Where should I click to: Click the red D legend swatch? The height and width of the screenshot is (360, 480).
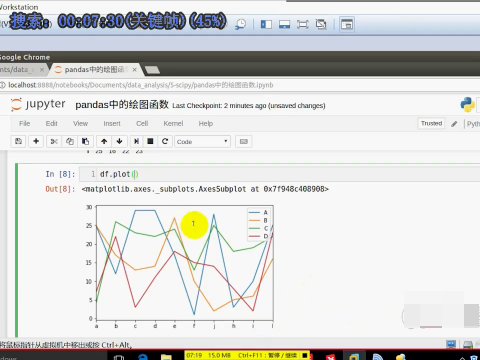point(254,236)
